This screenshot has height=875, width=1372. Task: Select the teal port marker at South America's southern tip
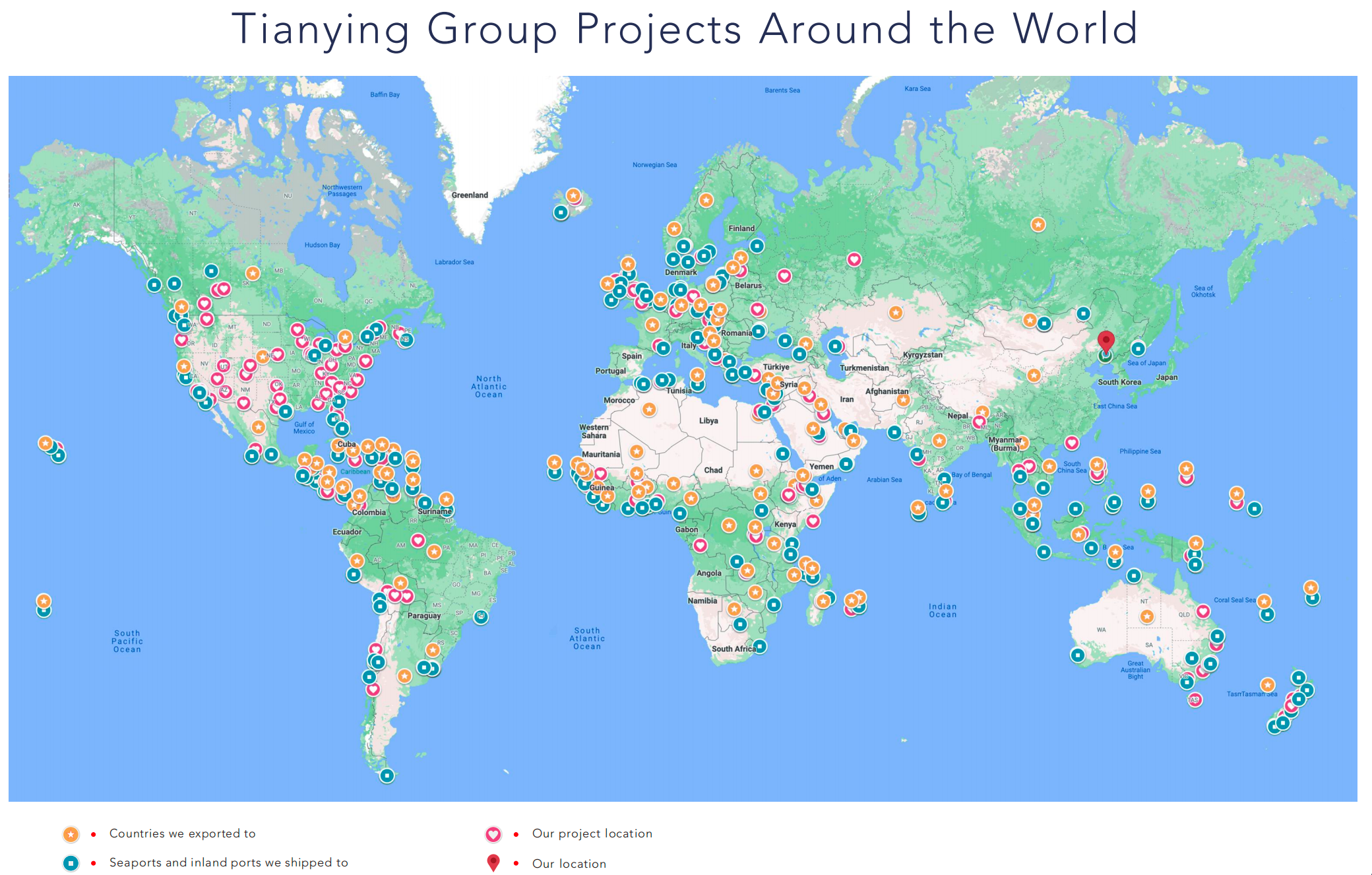pos(387,775)
